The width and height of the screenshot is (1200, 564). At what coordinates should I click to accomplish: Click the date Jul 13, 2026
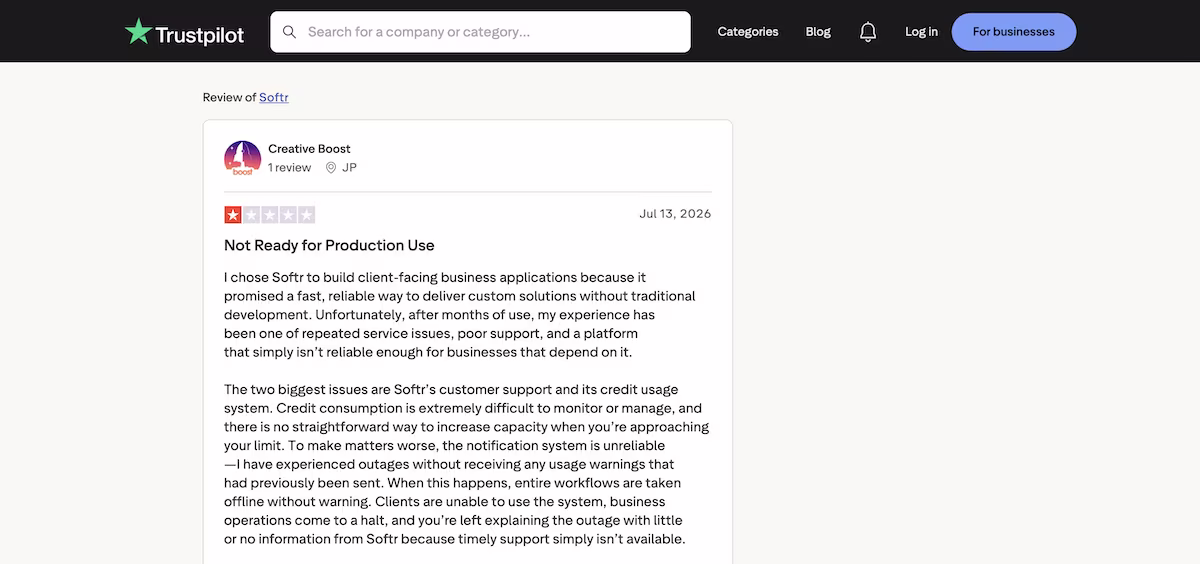(675, 214)
